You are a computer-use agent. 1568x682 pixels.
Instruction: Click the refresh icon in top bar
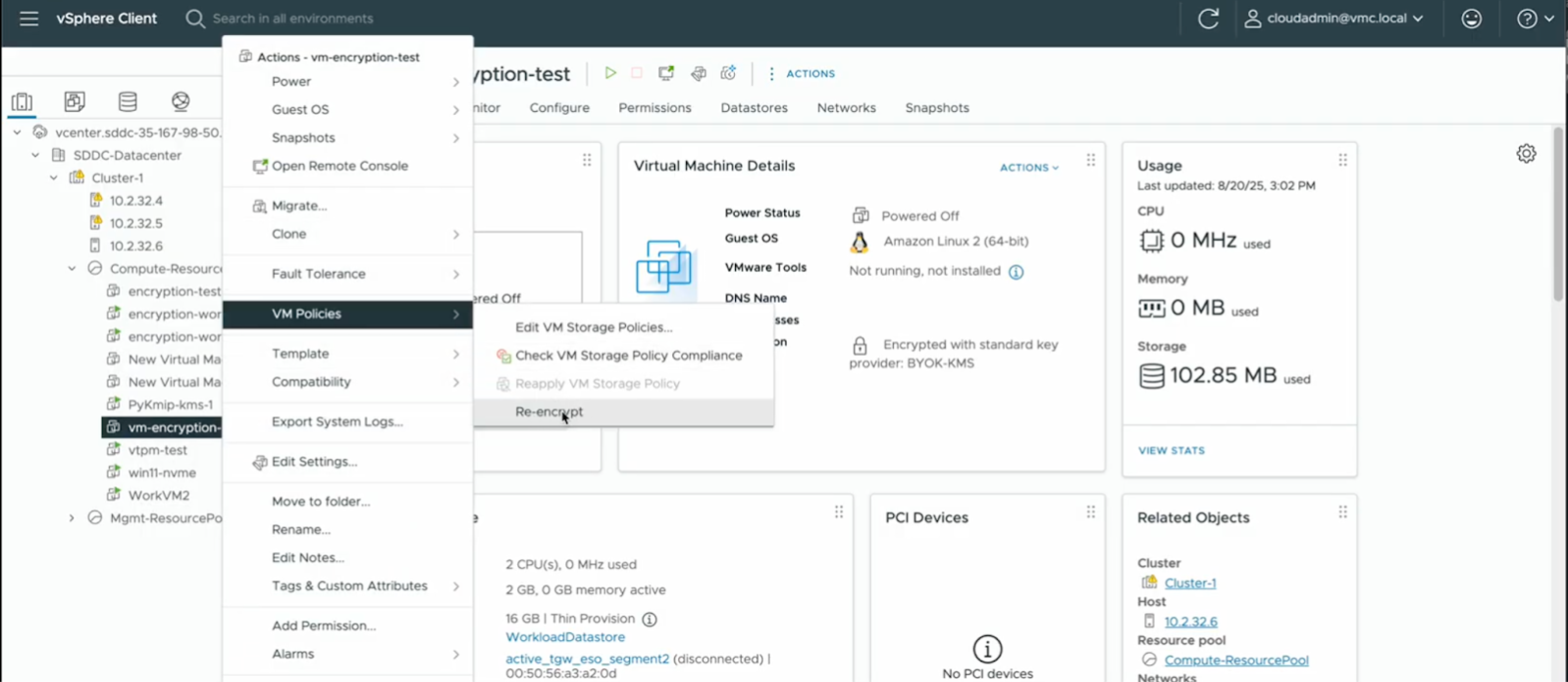(1207, 19)
